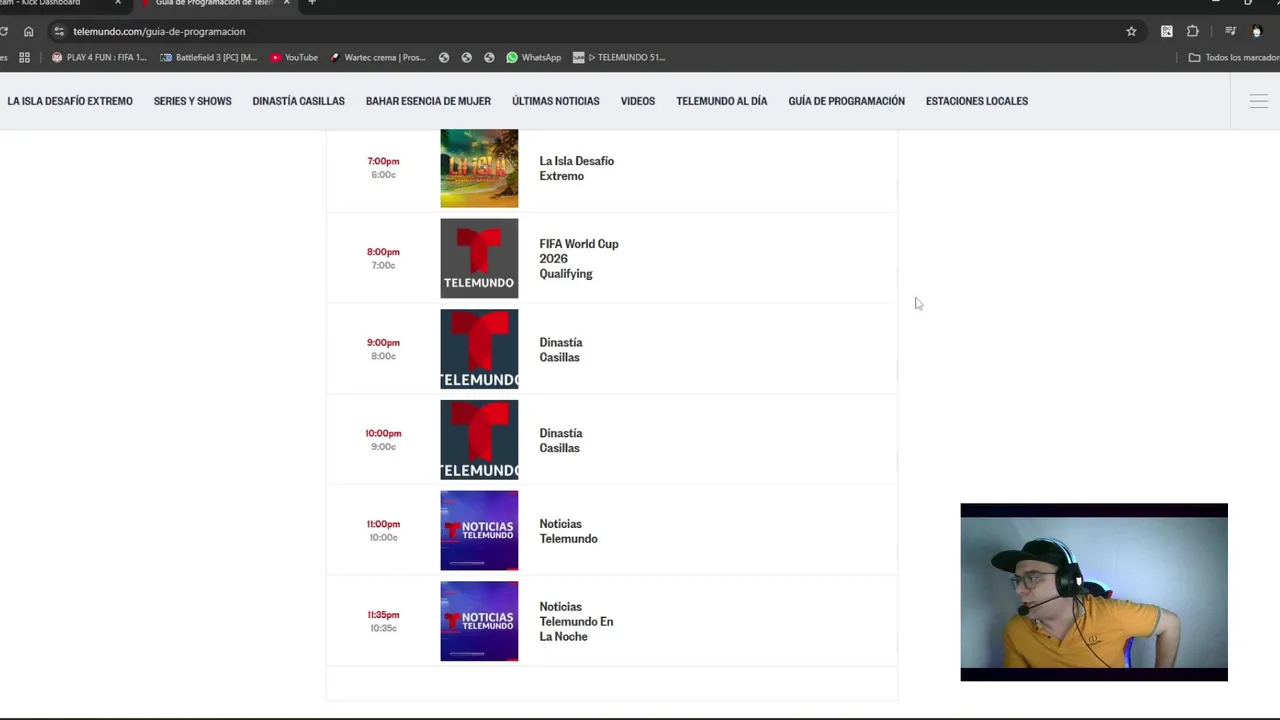The width and height of the screenshot is (1280, 720).
Task: Open the browser extensions puzzle icon
Action: 1192,31
